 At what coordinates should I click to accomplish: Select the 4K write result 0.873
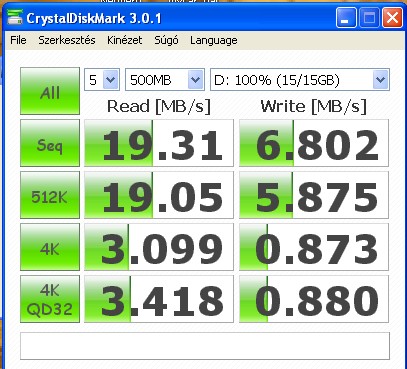click(314, 247)
